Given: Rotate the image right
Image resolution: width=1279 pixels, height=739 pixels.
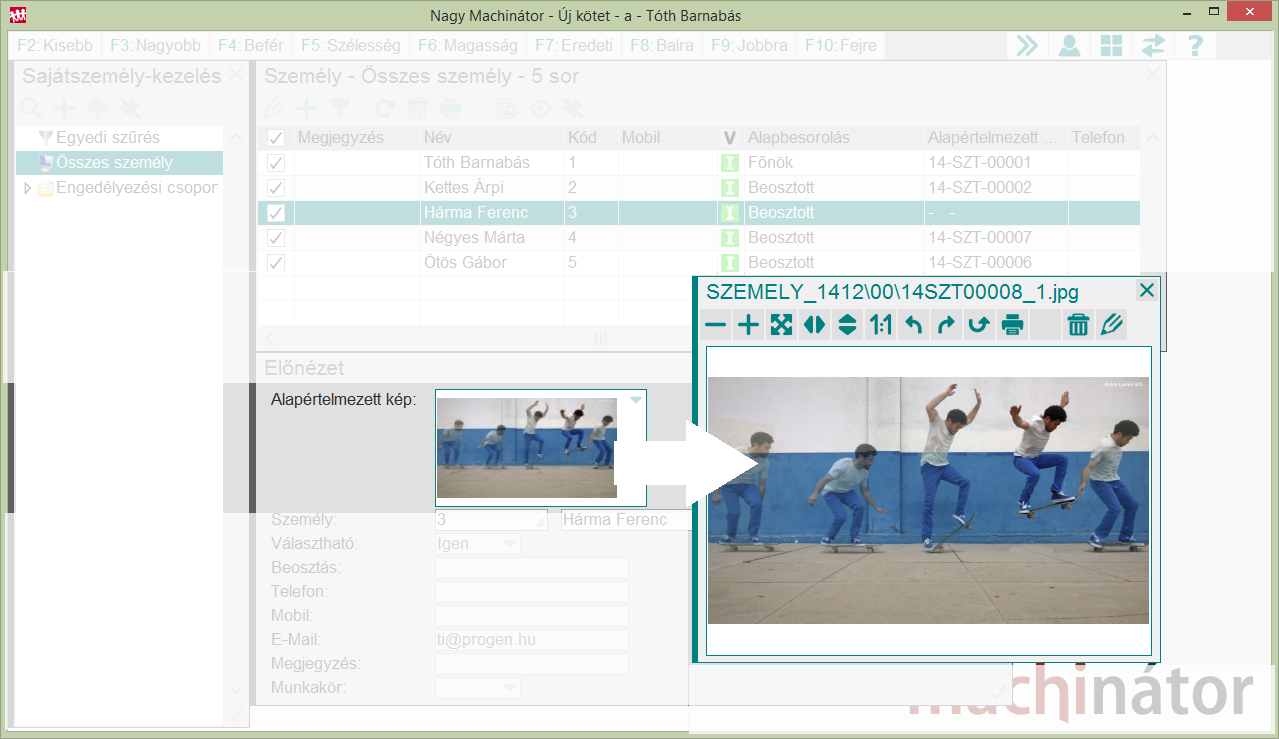Looking at the screenshot, I should (946, 325).
